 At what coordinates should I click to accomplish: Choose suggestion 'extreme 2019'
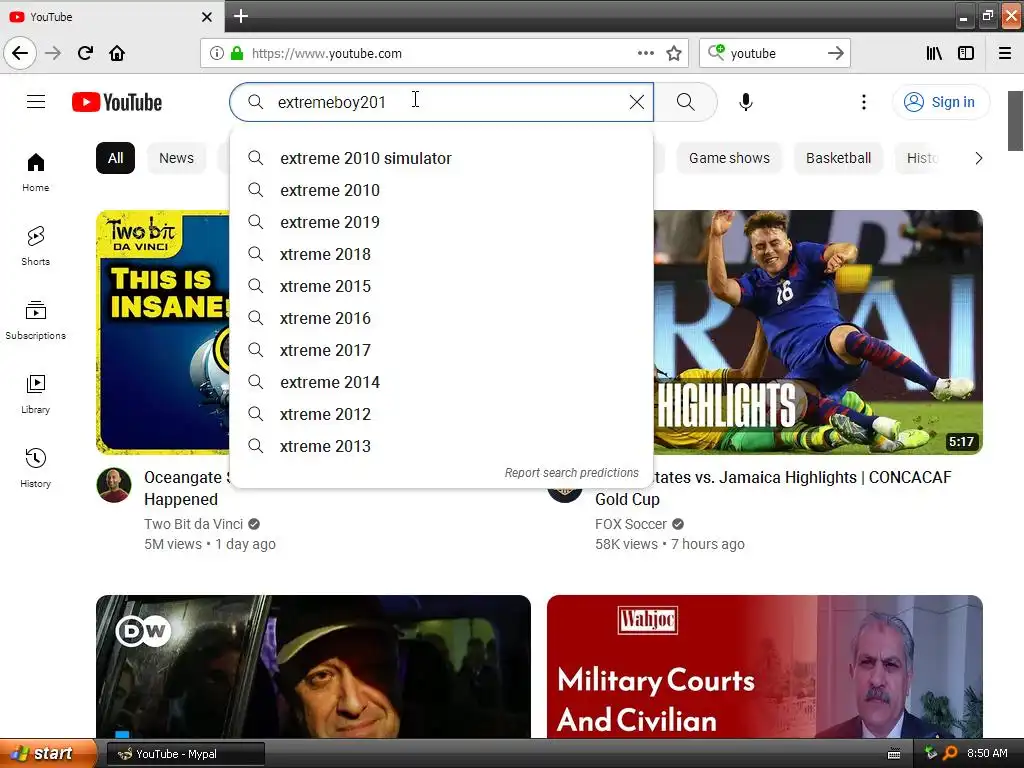(441, 222)
